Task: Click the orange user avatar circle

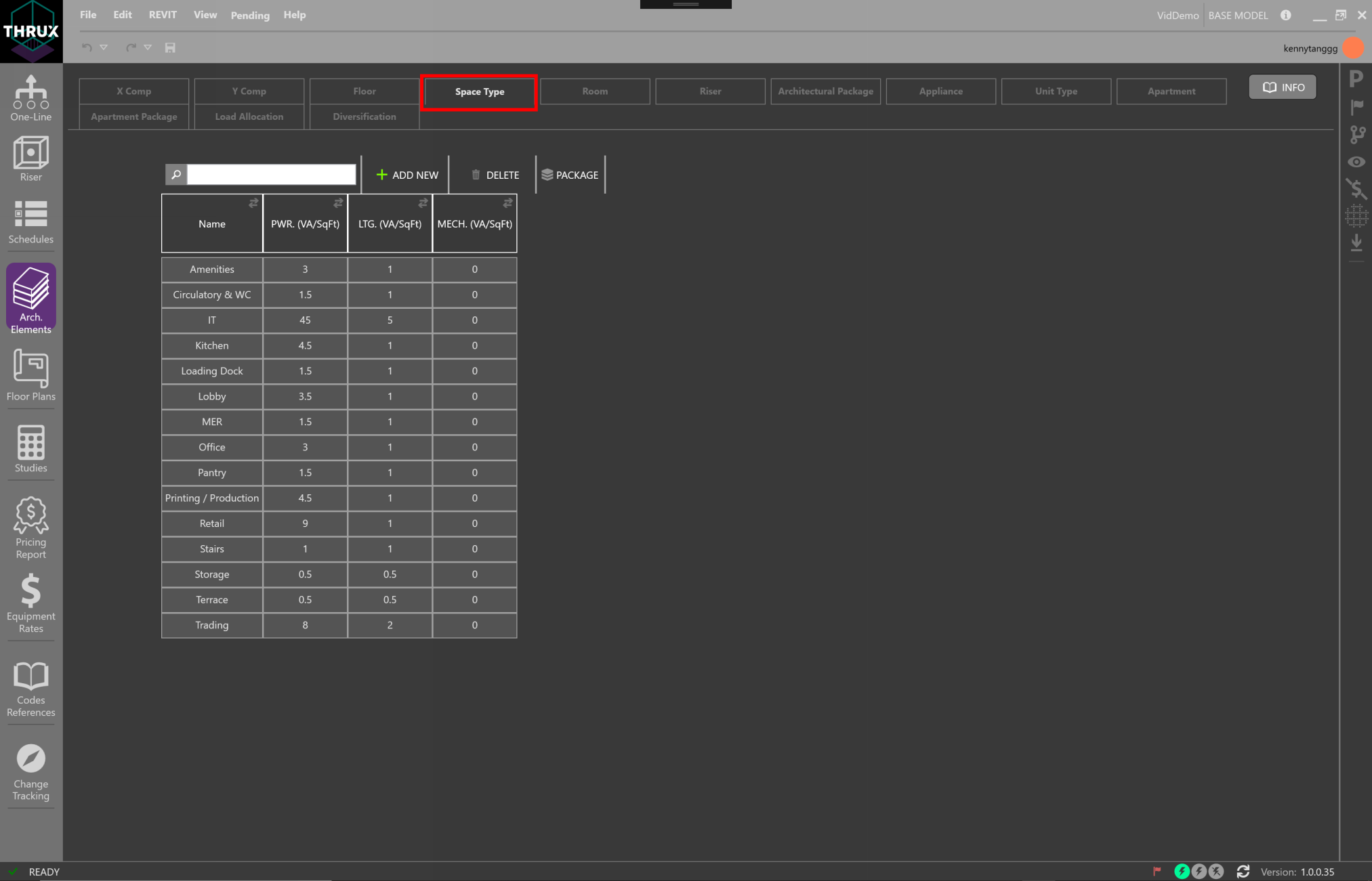Action: pyautogui.click(x=1353, y=48)
